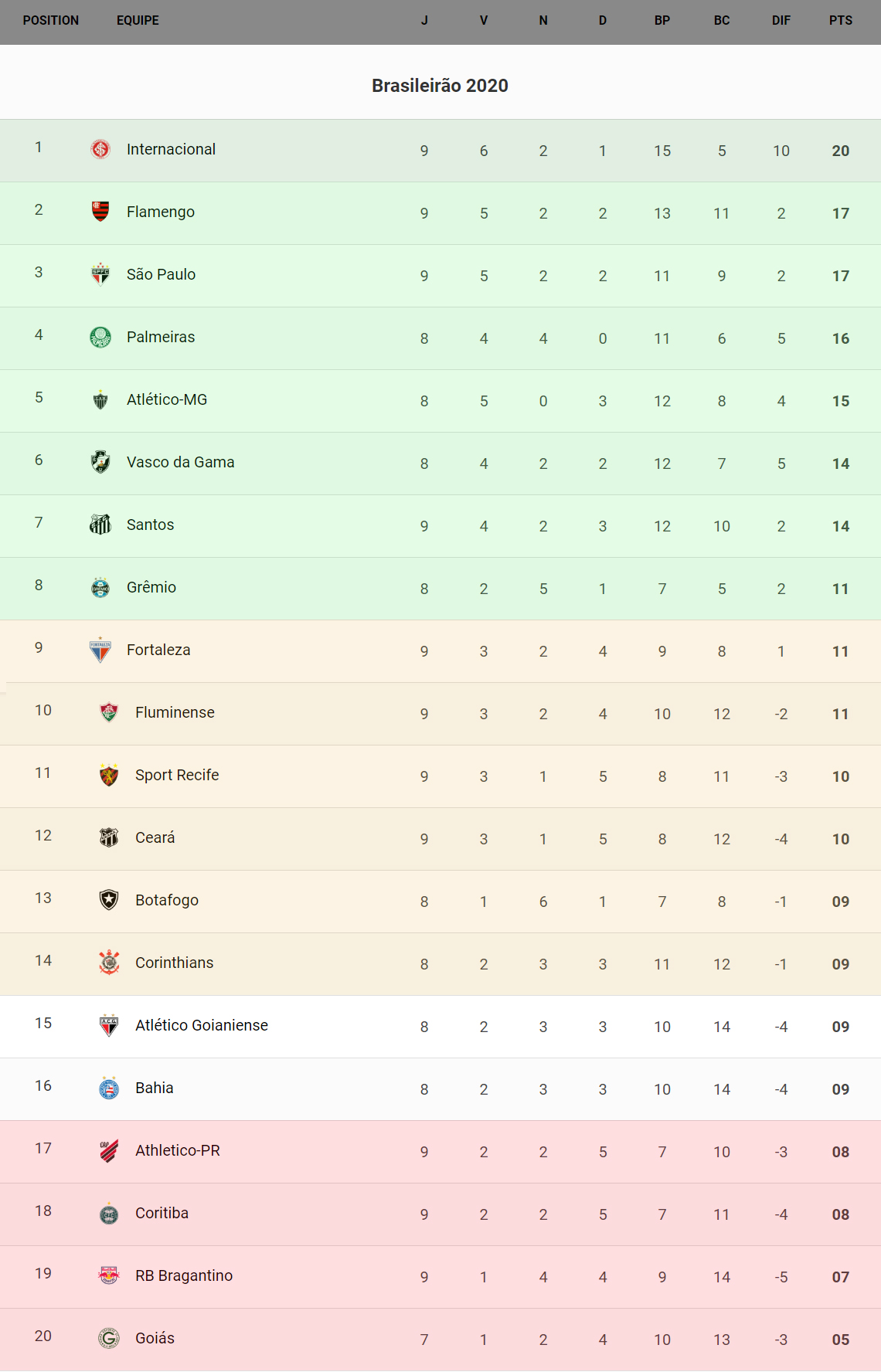Click the RB Bragantino logo

[x=109, y=1275]
